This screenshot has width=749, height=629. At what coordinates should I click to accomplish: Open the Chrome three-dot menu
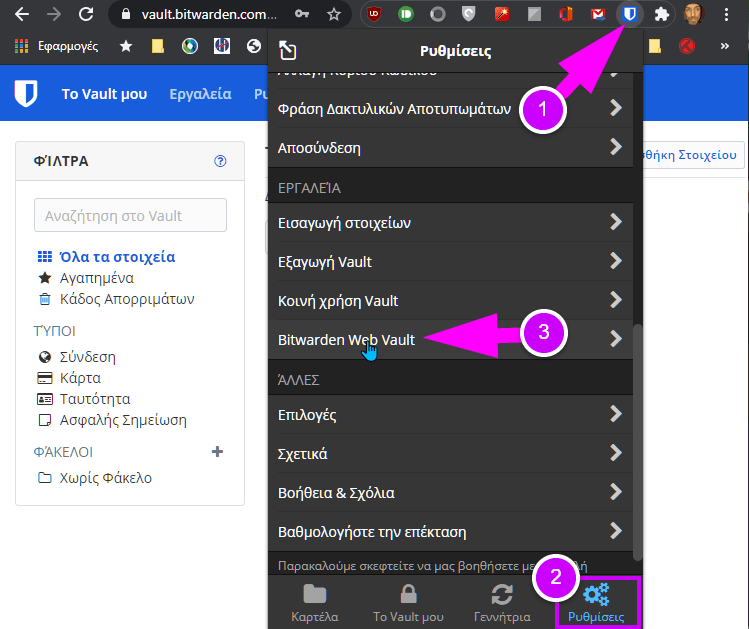coord(726,14)
